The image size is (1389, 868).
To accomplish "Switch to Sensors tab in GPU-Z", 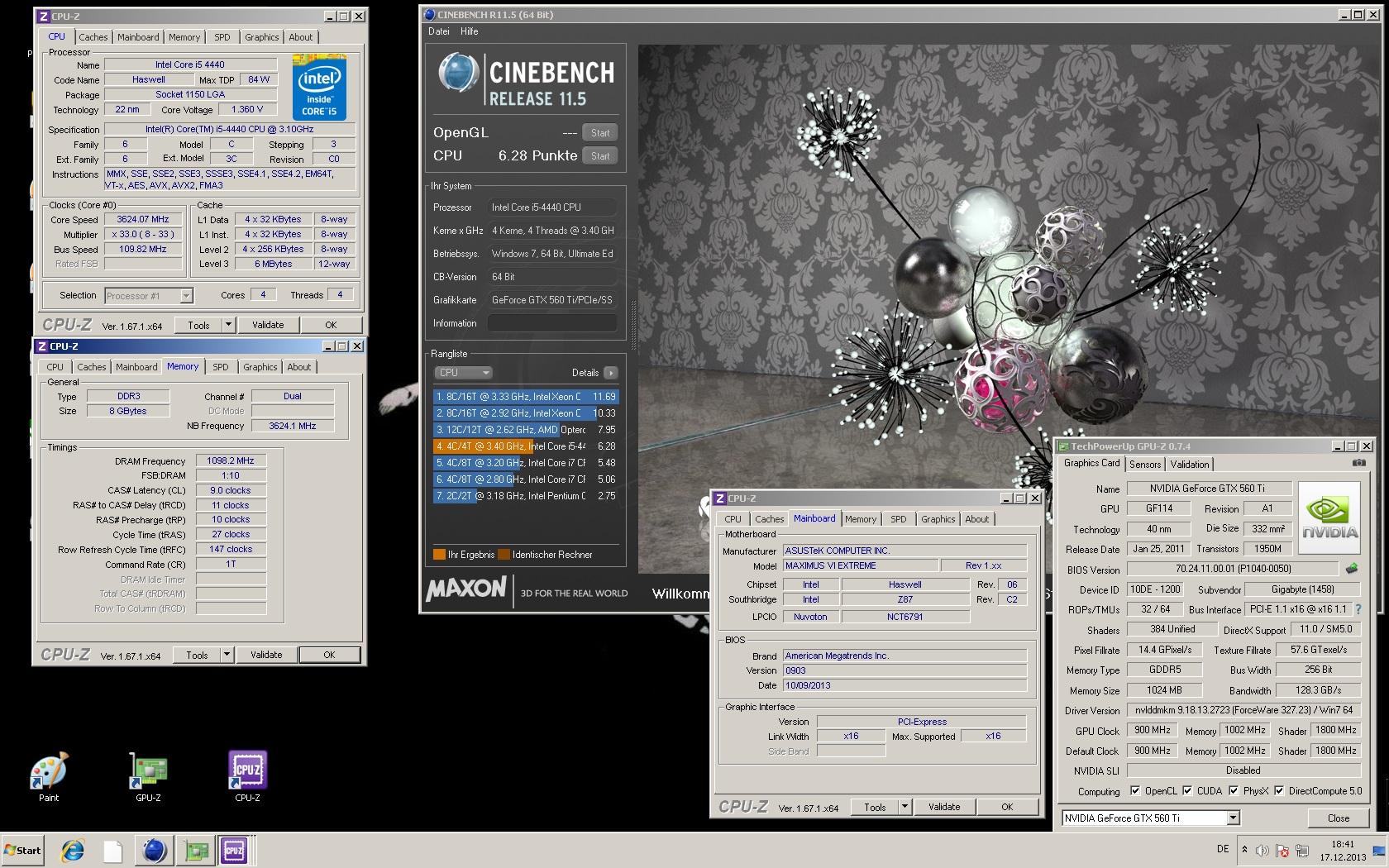I will tap(1145, 465).
